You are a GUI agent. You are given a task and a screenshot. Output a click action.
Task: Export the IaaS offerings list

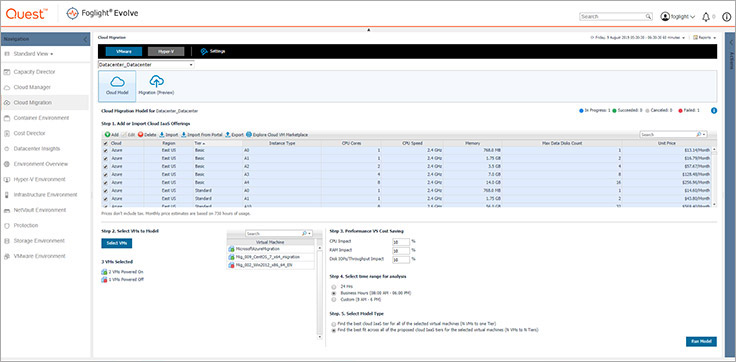[235, 135]
